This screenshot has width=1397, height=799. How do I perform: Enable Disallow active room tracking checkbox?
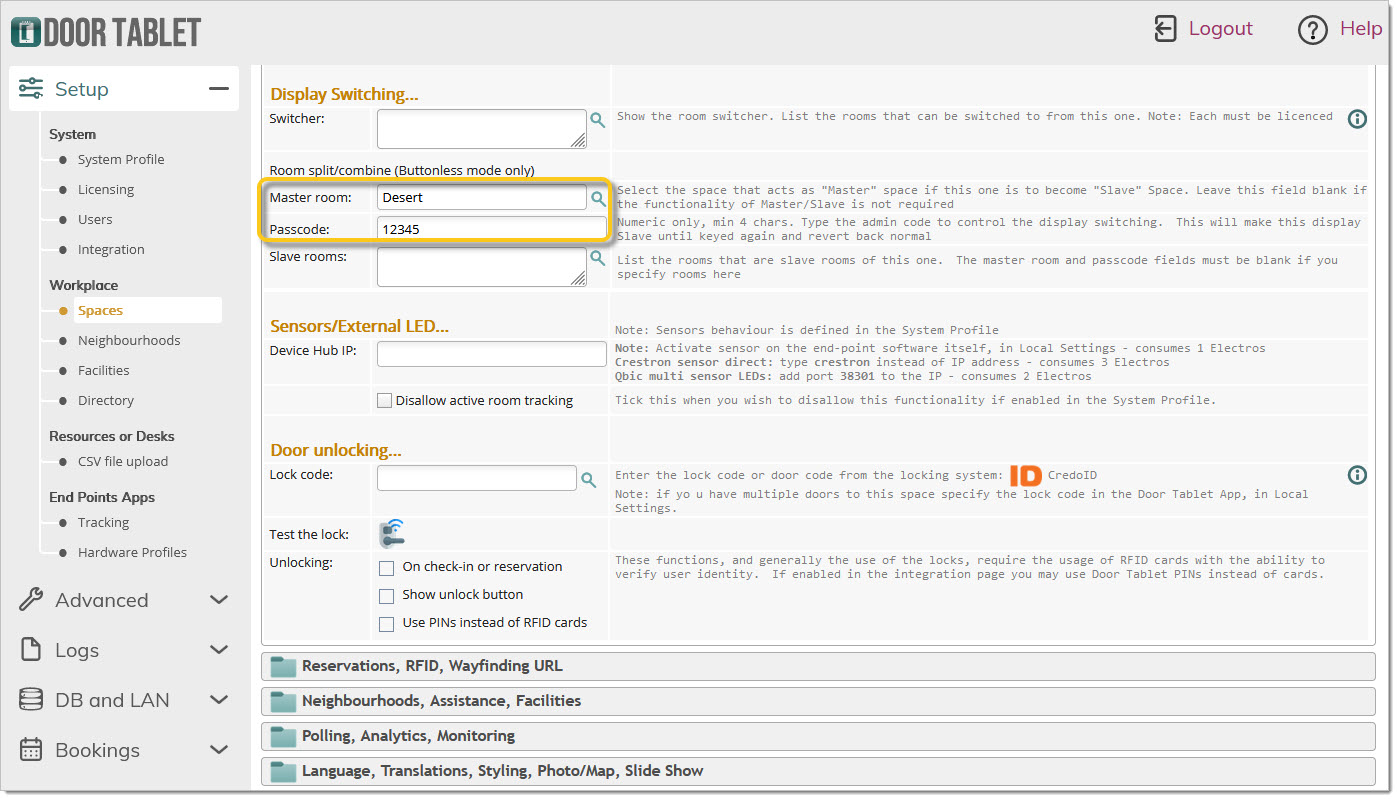[384, 401]
